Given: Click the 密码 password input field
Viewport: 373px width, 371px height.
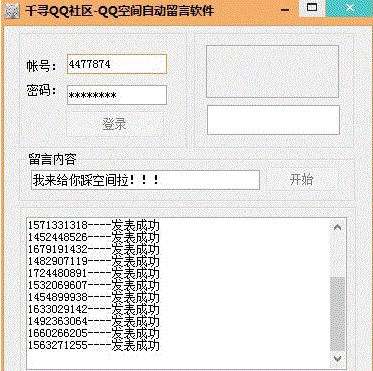Looking at the screenshot, I should 117,95.
